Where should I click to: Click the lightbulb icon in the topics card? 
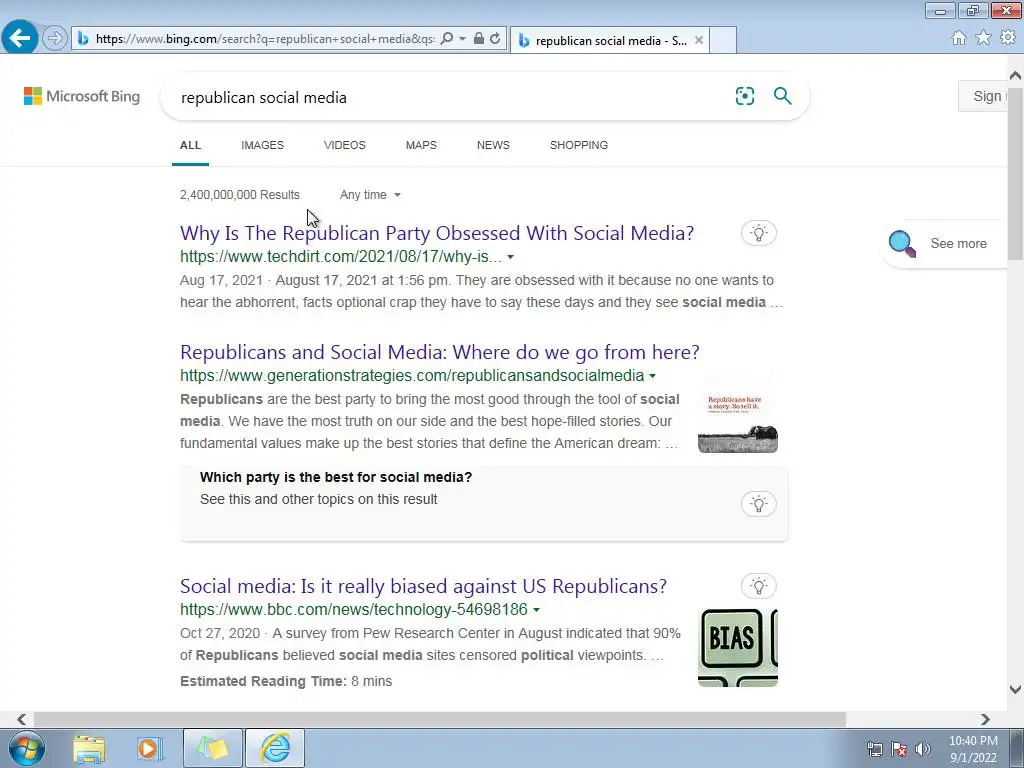tap(759, 504)
